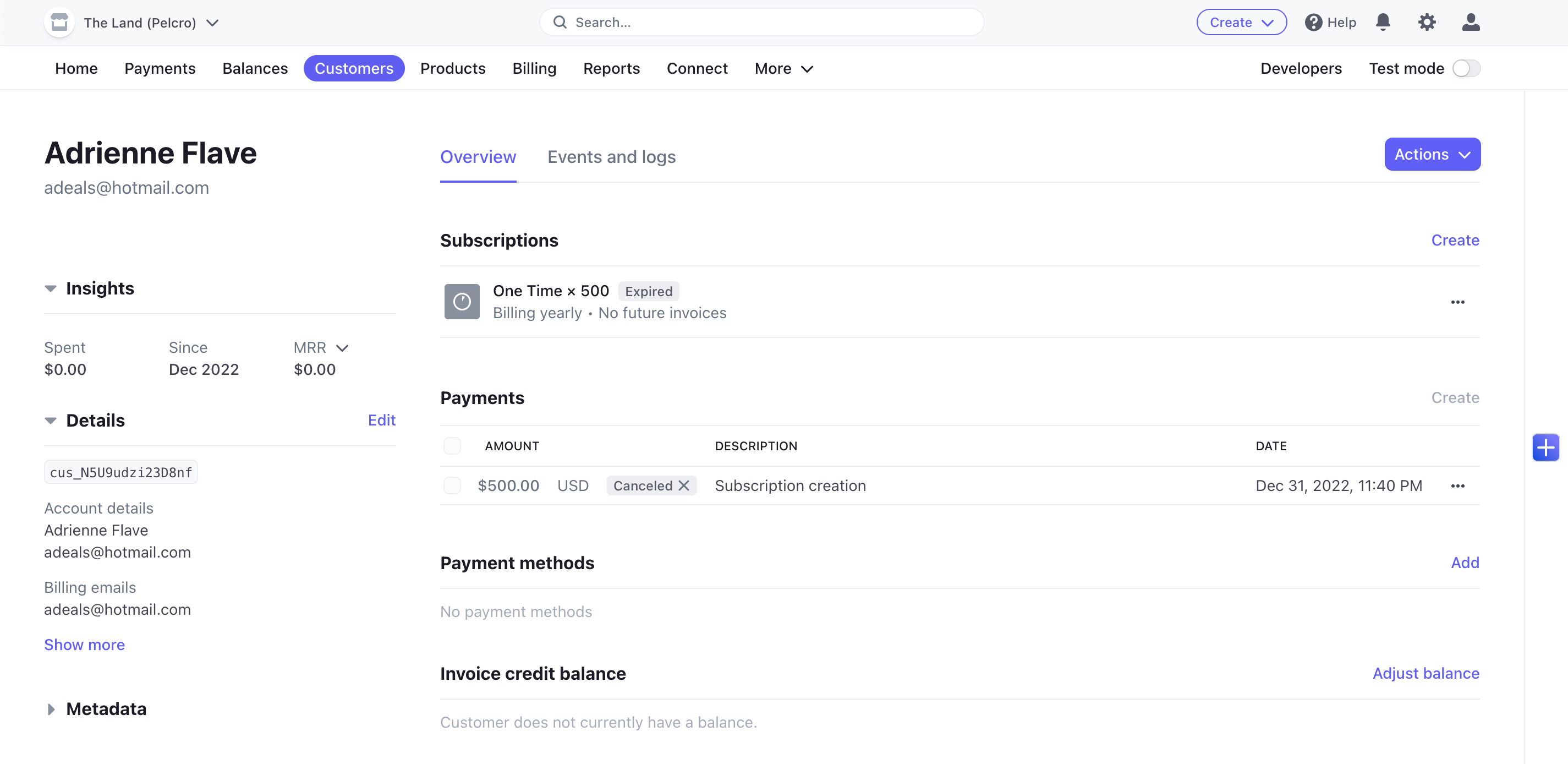
Task: Click the subscription clock icon
Action: click(462, 301)
